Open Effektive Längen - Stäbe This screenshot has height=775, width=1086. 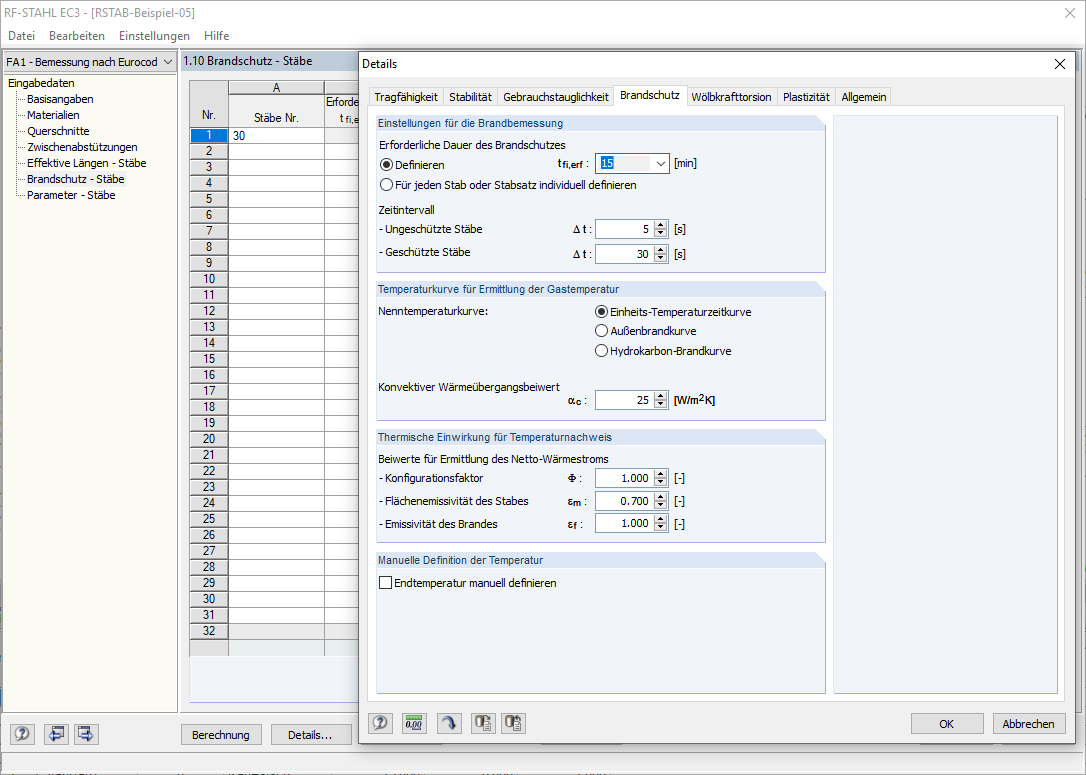[x=87, y=163]
